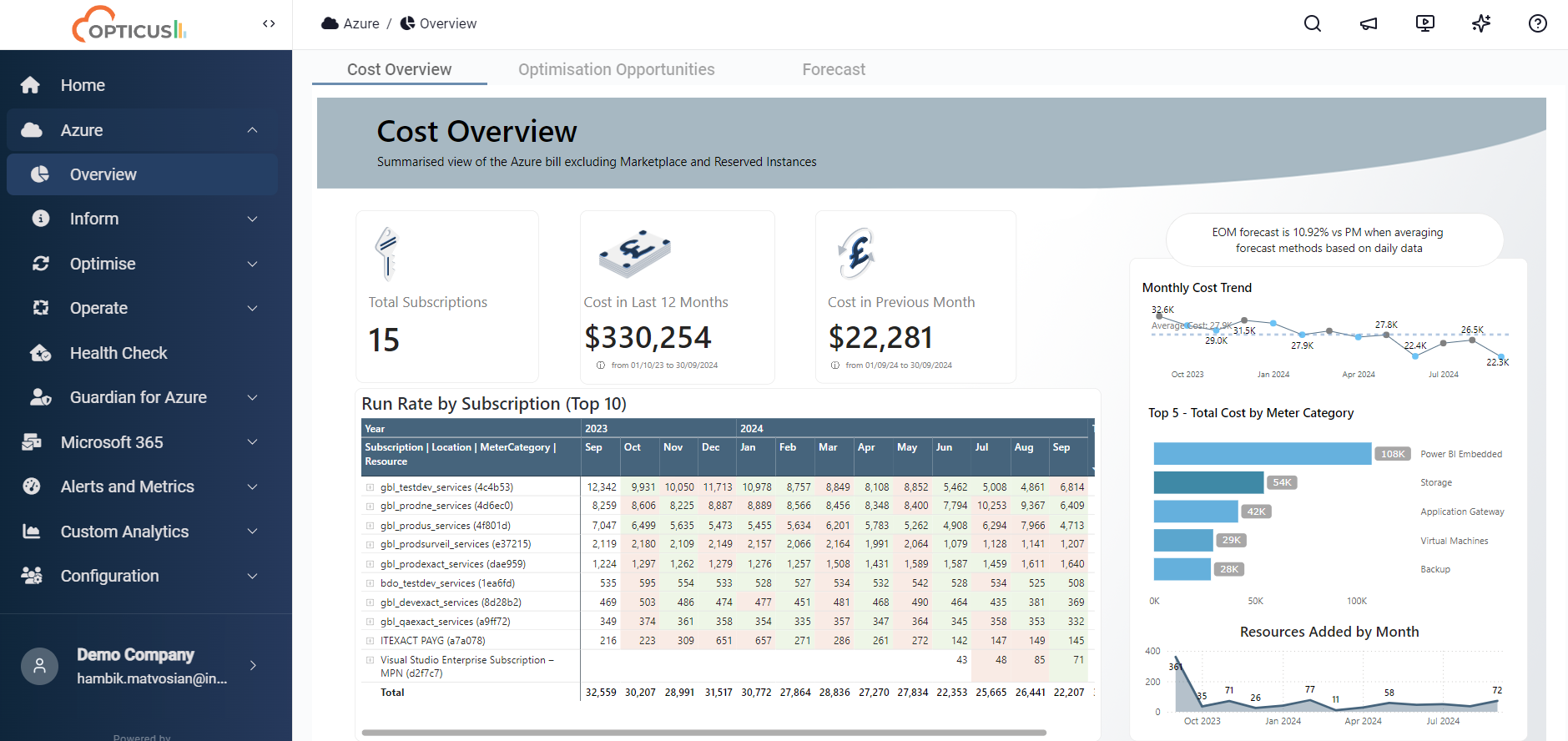Expand the Inform menu chevron
1568x741 pixels.
pos(252,219)
